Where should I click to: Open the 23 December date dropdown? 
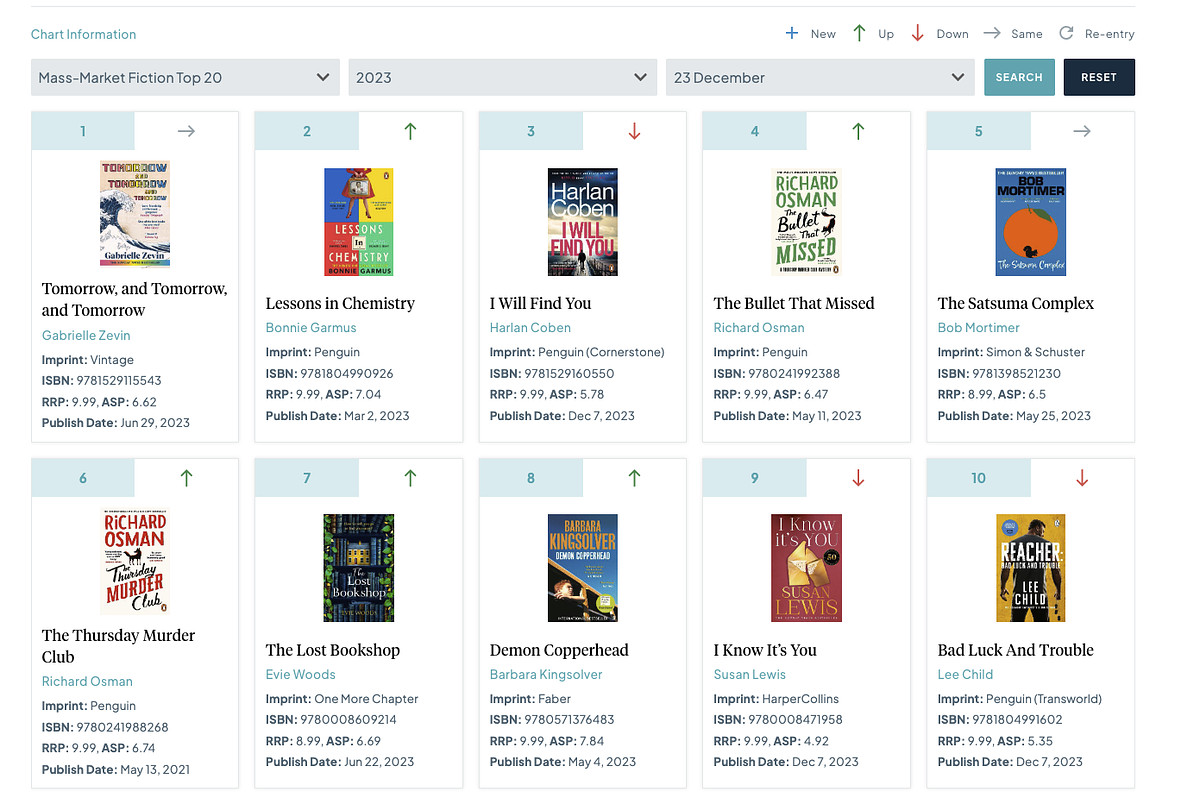(819, 77)
